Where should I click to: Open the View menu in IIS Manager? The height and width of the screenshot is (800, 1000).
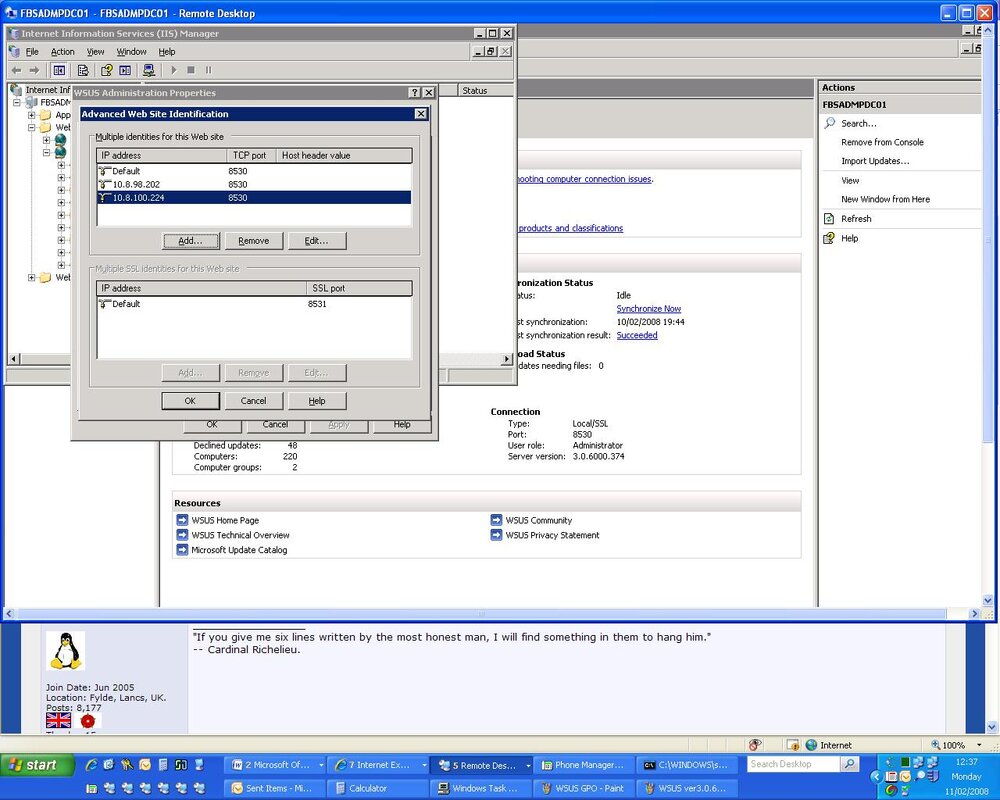[x=95, y=52]
